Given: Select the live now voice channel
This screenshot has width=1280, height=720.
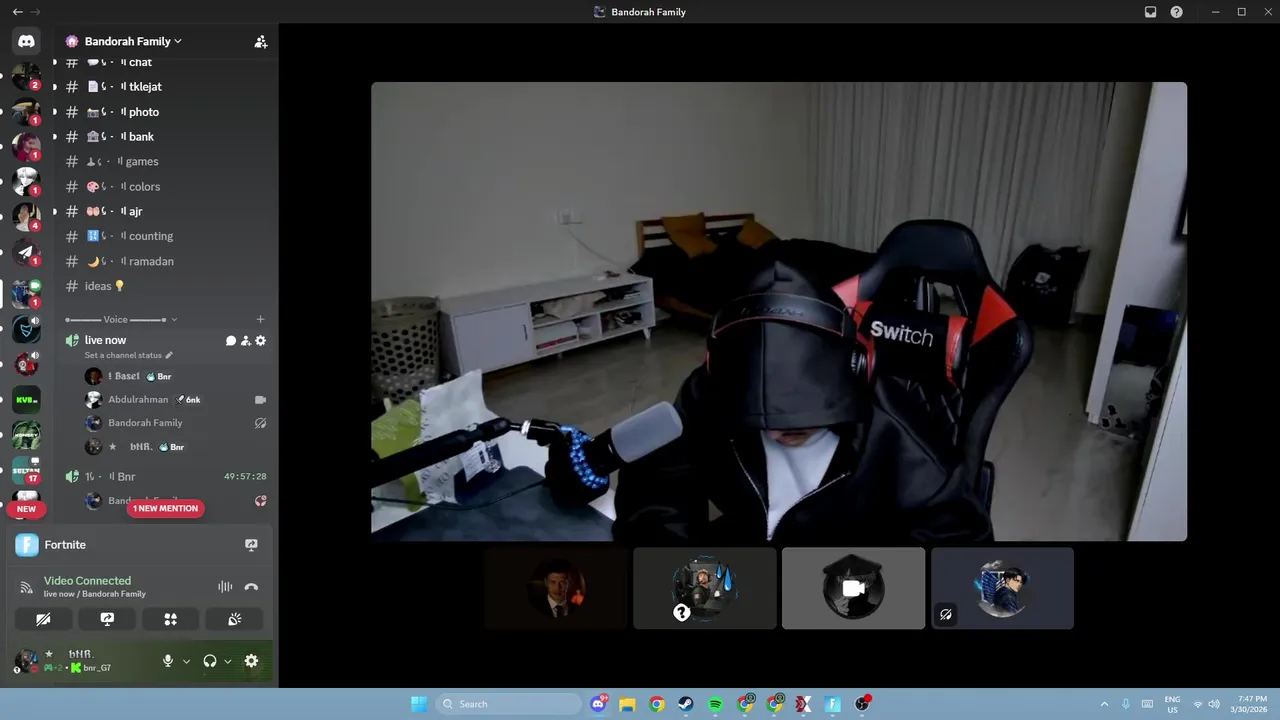Looking at the screenshot, I should 105,341.
